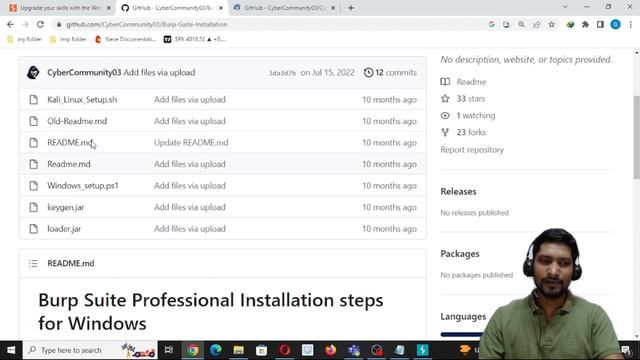Open Task View on the taskbar
Image resolution: width=640 pixels, height=360 pixels.
point(169,350)
